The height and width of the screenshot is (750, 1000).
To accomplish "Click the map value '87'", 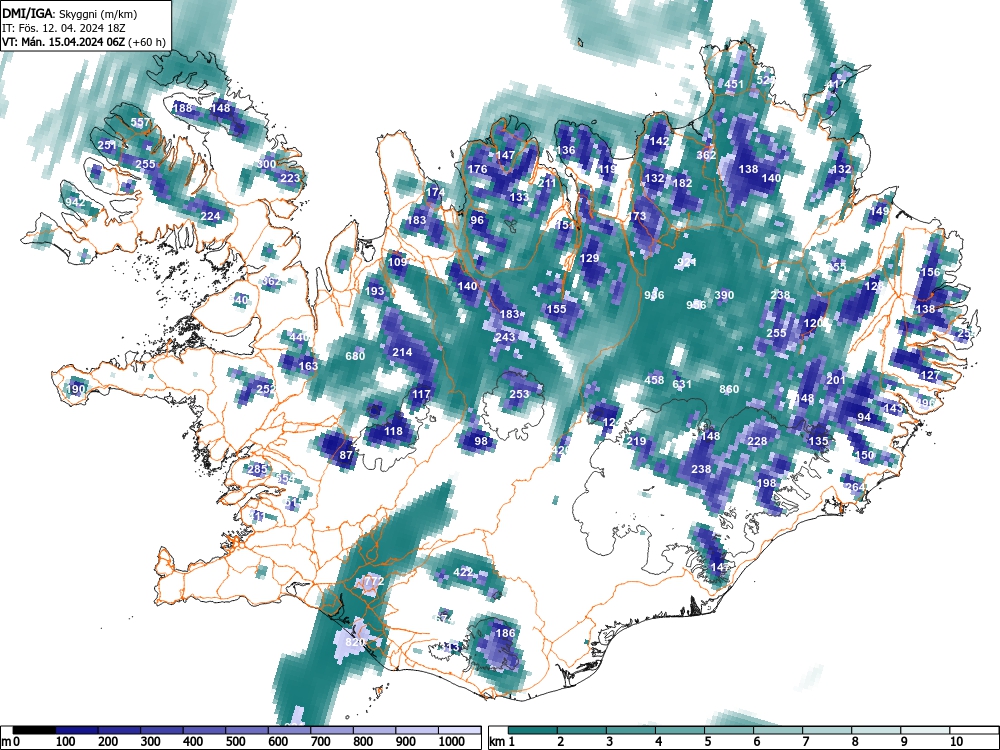I will pyautogui.click(x=346, y=455).
